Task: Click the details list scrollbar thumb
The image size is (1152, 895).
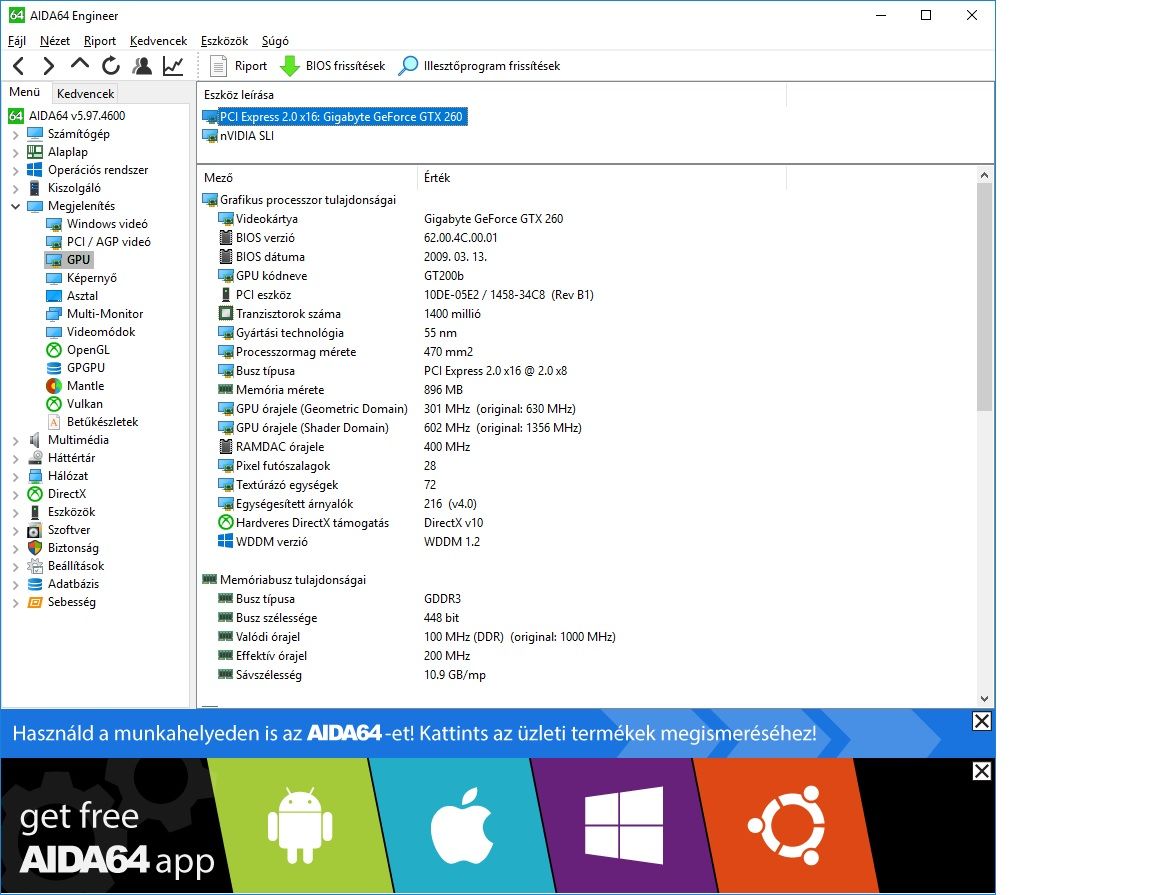Action: [984, 297]
